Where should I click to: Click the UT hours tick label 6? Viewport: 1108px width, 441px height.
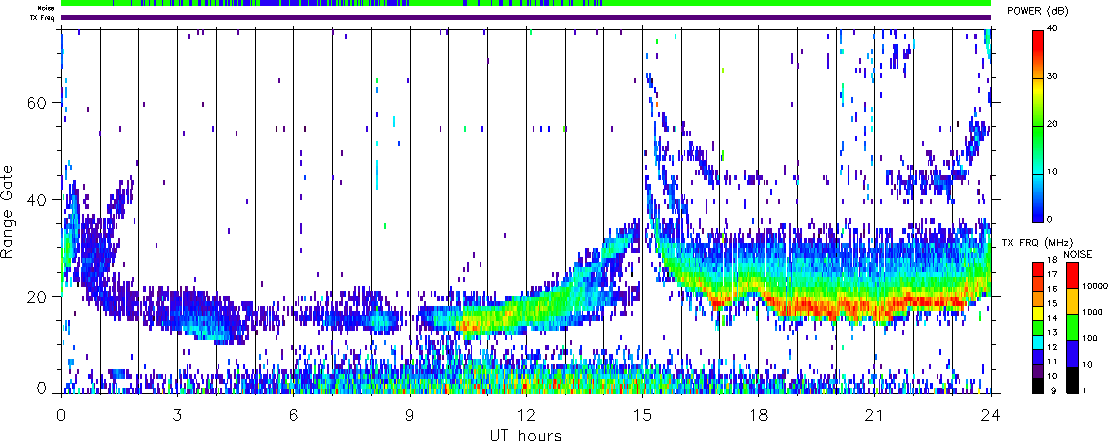(x=293, y=414)
